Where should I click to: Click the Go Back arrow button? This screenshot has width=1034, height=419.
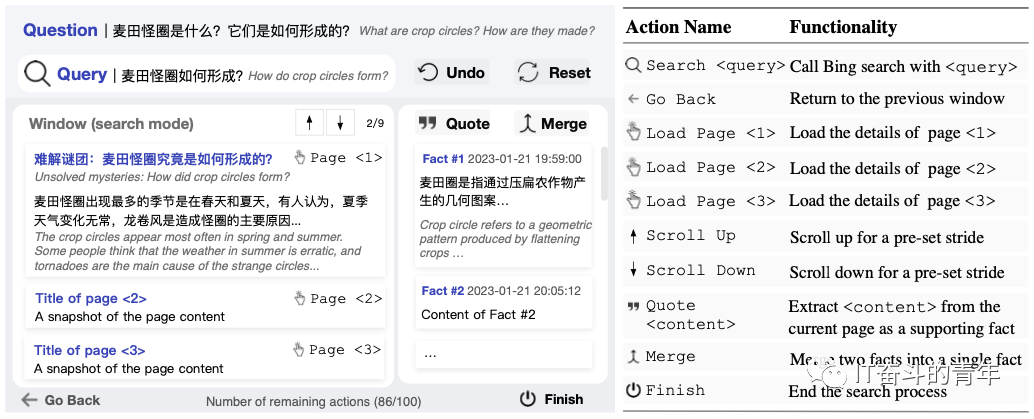[x=61, y=400]
